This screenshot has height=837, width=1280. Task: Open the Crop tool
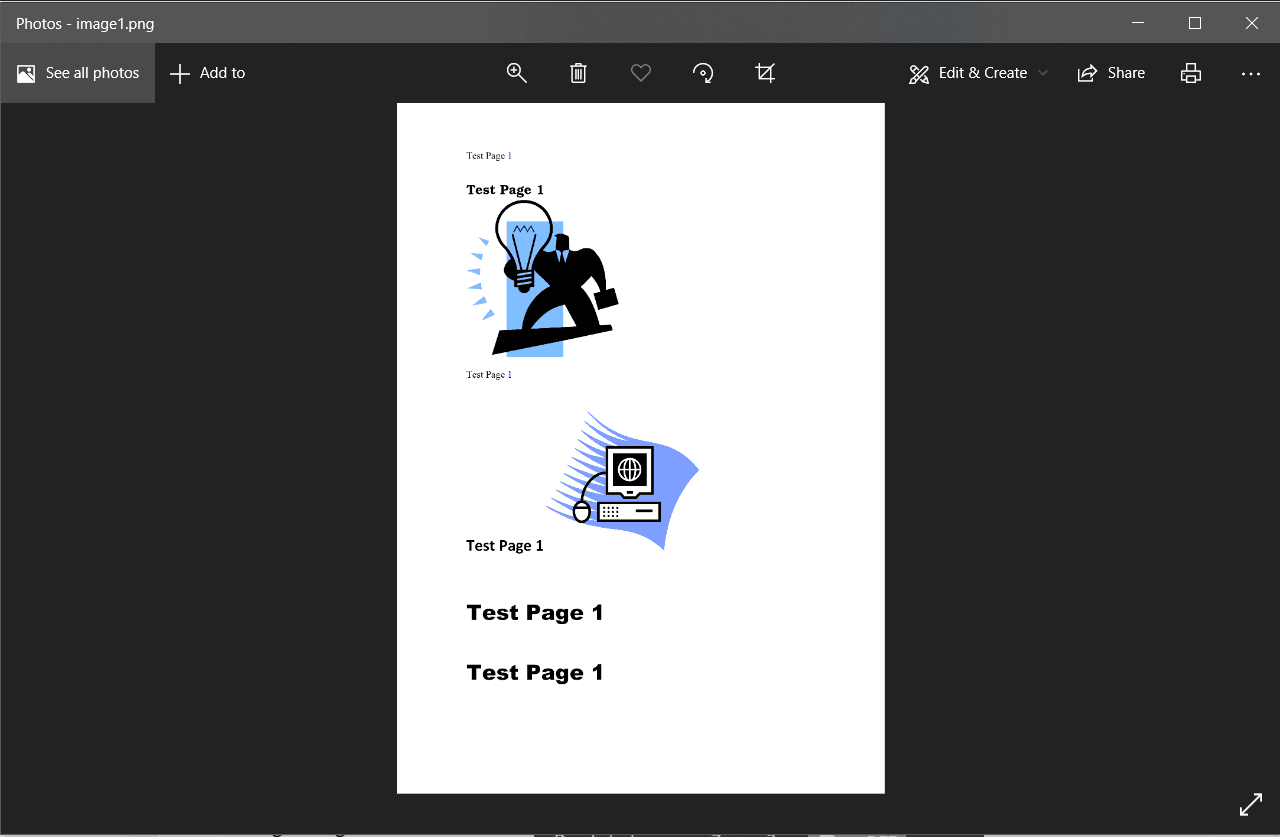765,72
